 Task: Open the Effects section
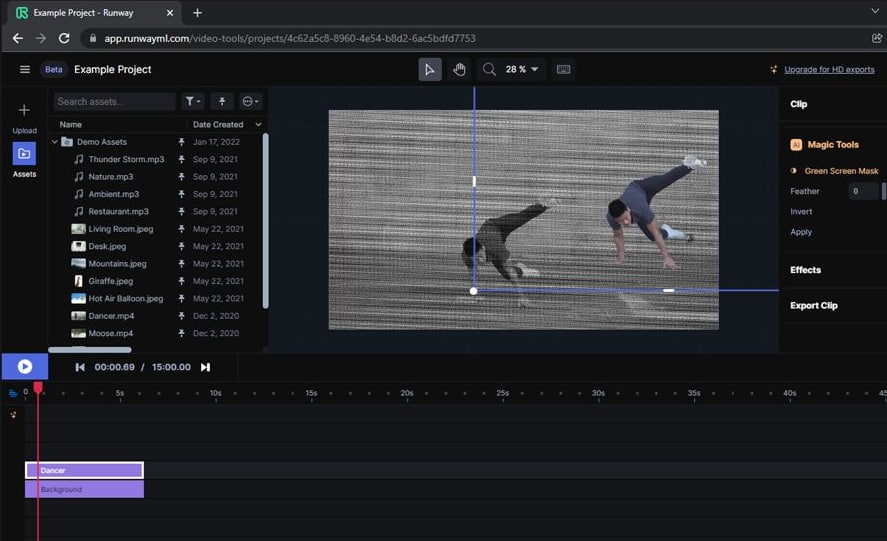pos(805,270)
